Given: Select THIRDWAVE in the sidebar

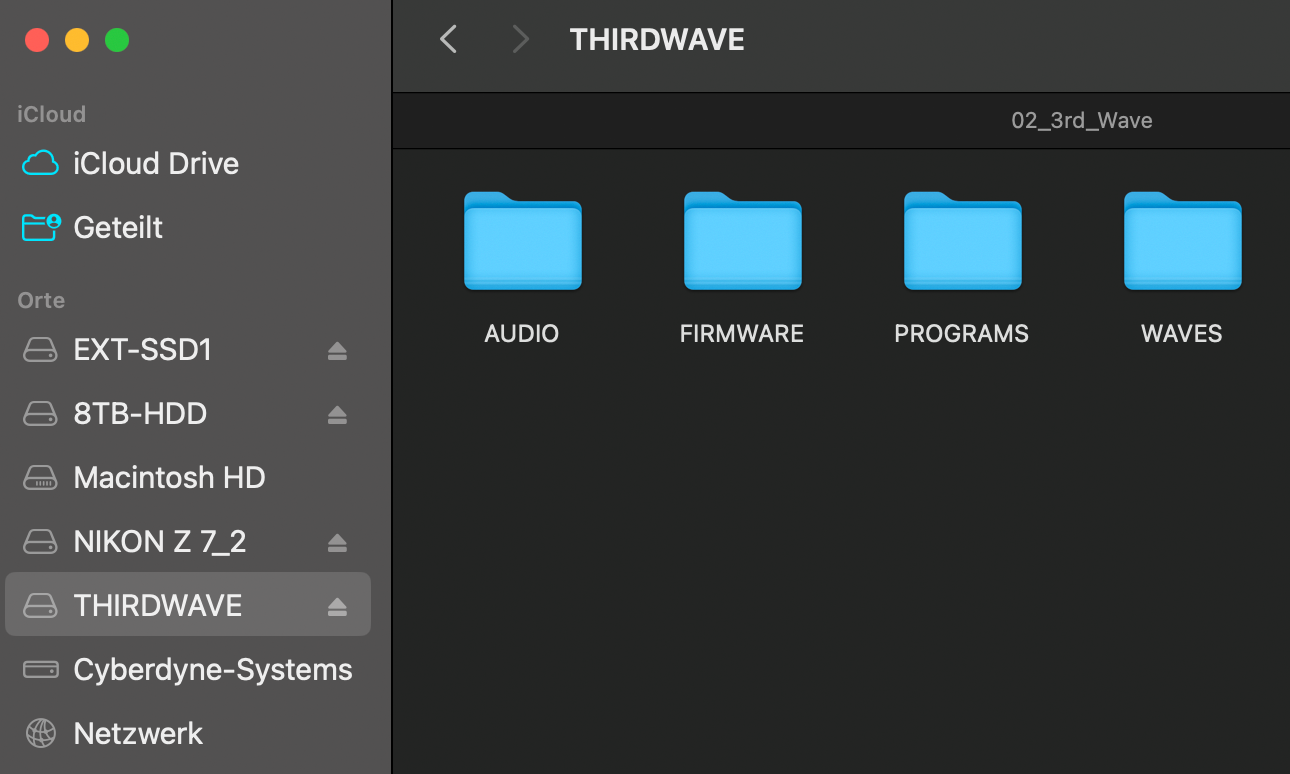Looking at the screenshot, I should [x=188, y=604].
